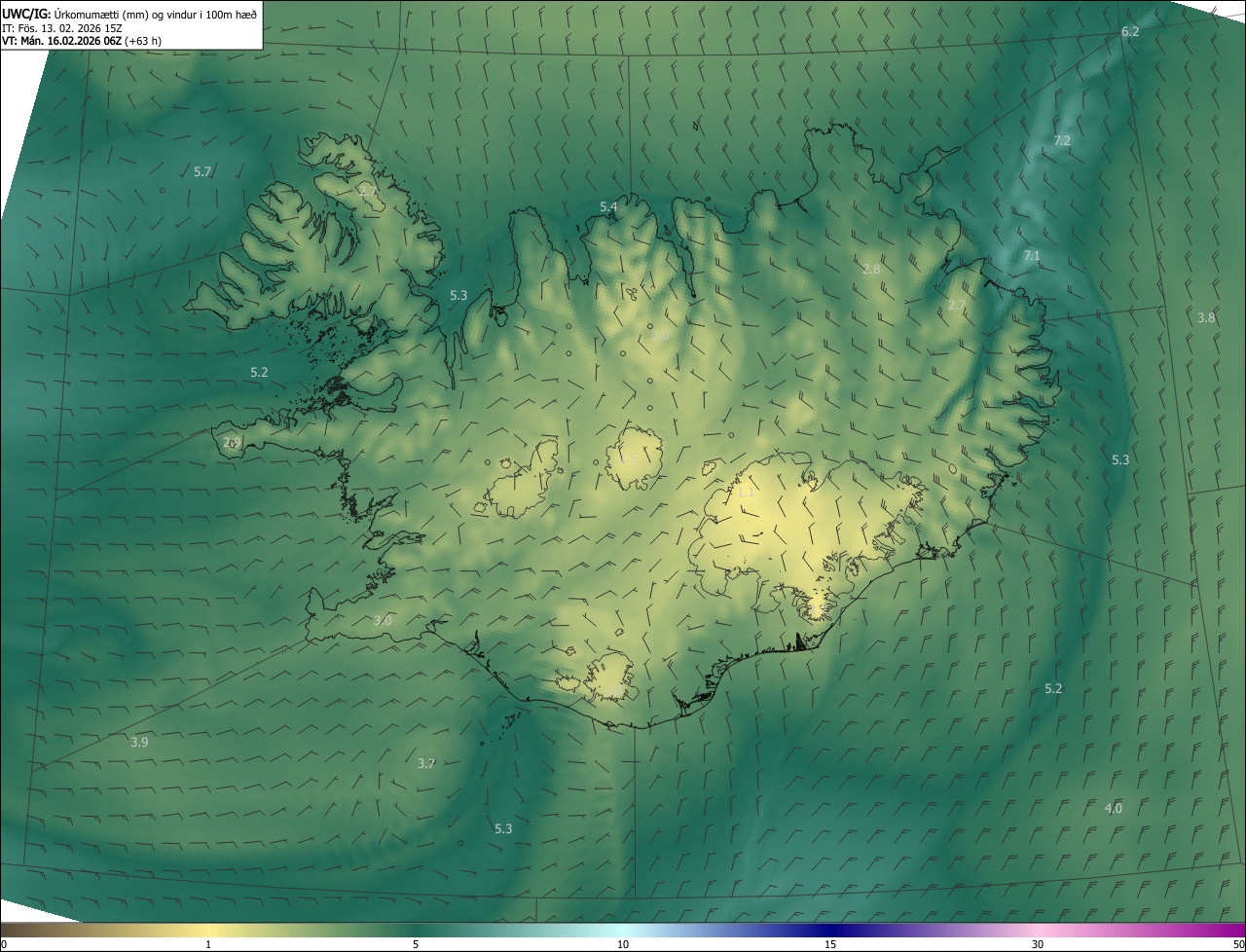The image size is (1246, 952).
Task: Select the 3.8 value on the map
Action: (1206, 318)
